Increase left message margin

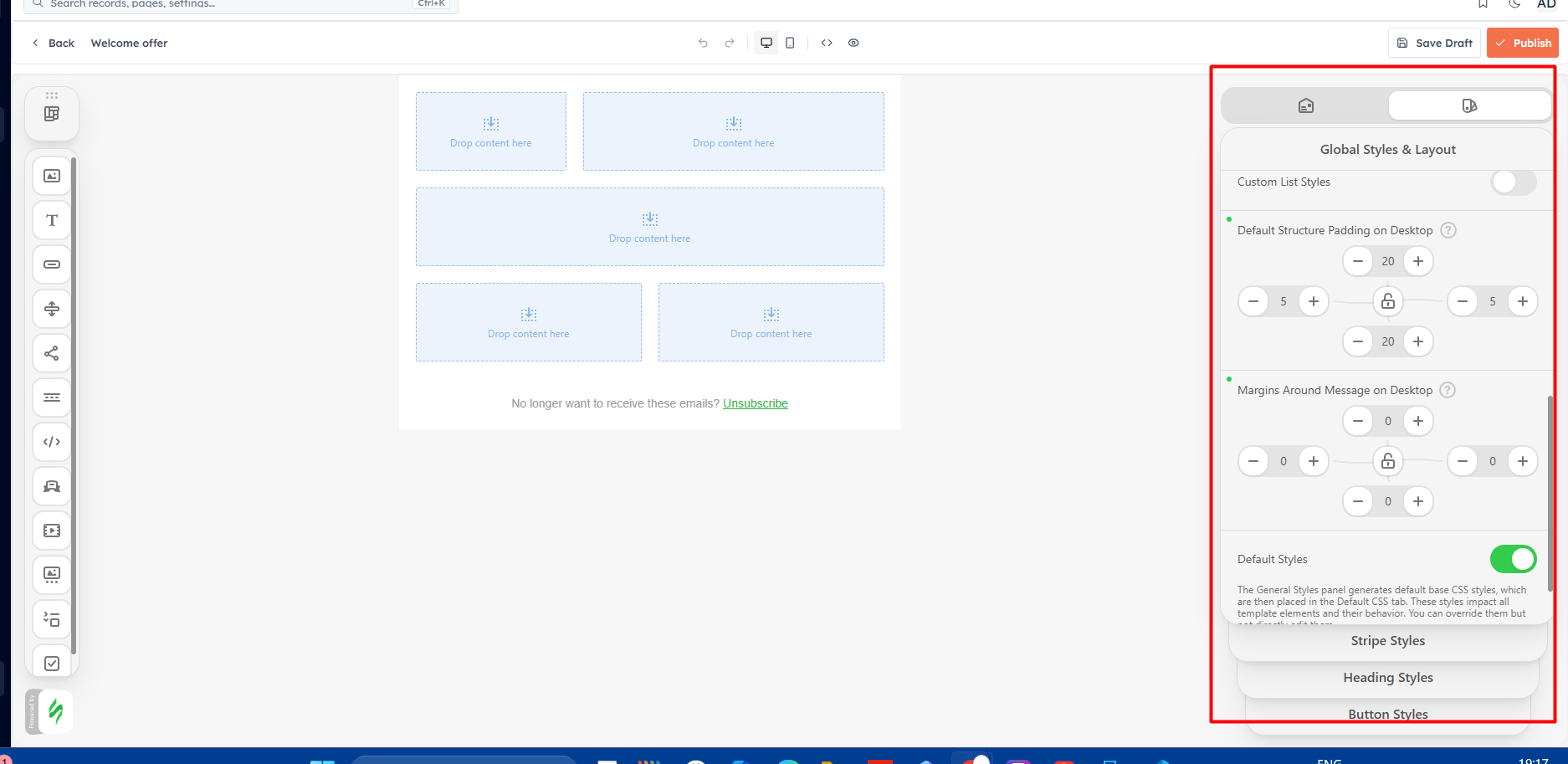[x=1314, y=461]
